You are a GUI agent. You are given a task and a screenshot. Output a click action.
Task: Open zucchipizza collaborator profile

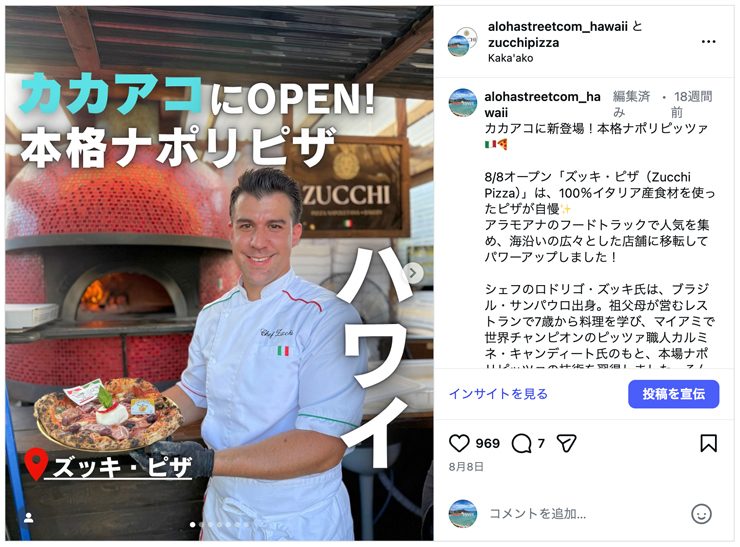tap(523, 42)
